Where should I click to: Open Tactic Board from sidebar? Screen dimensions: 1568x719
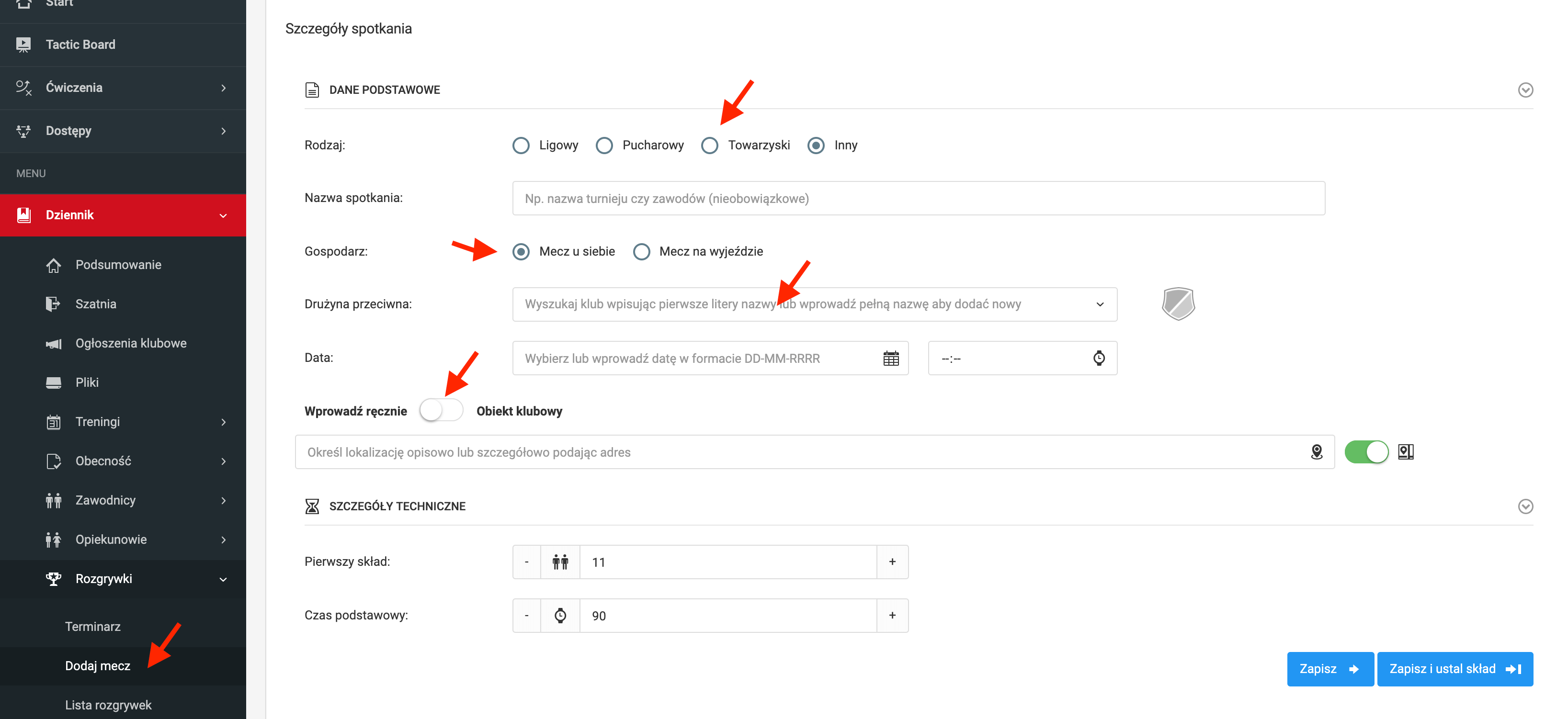(x=80, y=45)
